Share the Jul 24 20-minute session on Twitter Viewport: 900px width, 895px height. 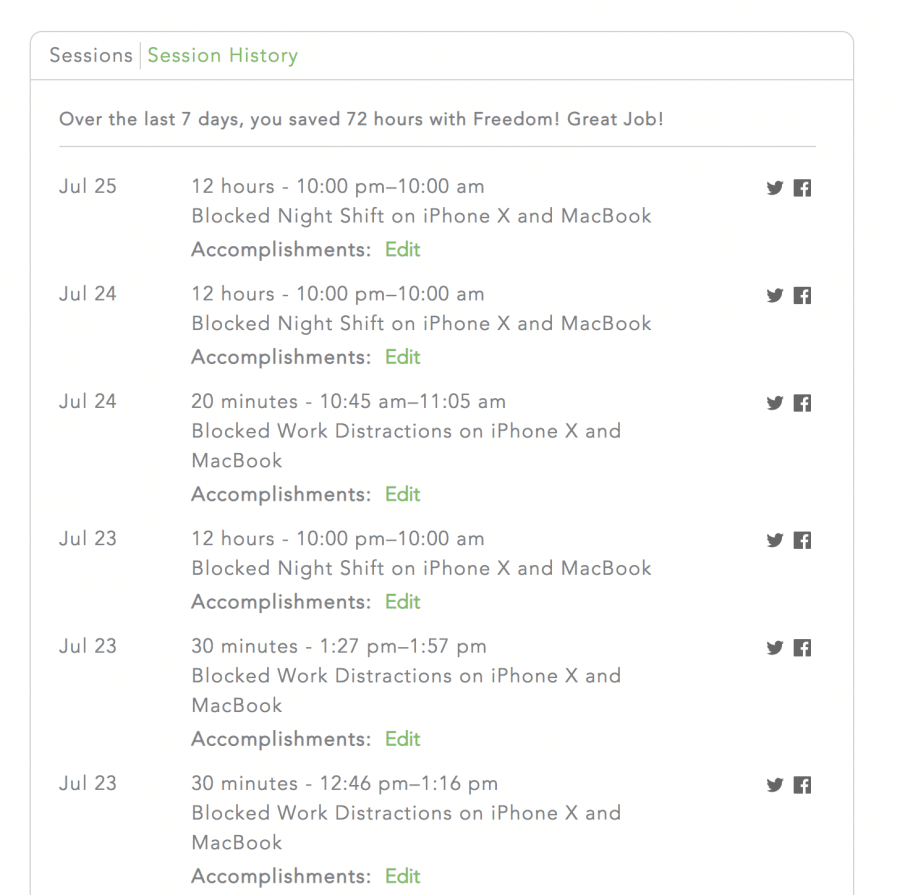click(x=774, y=403)
